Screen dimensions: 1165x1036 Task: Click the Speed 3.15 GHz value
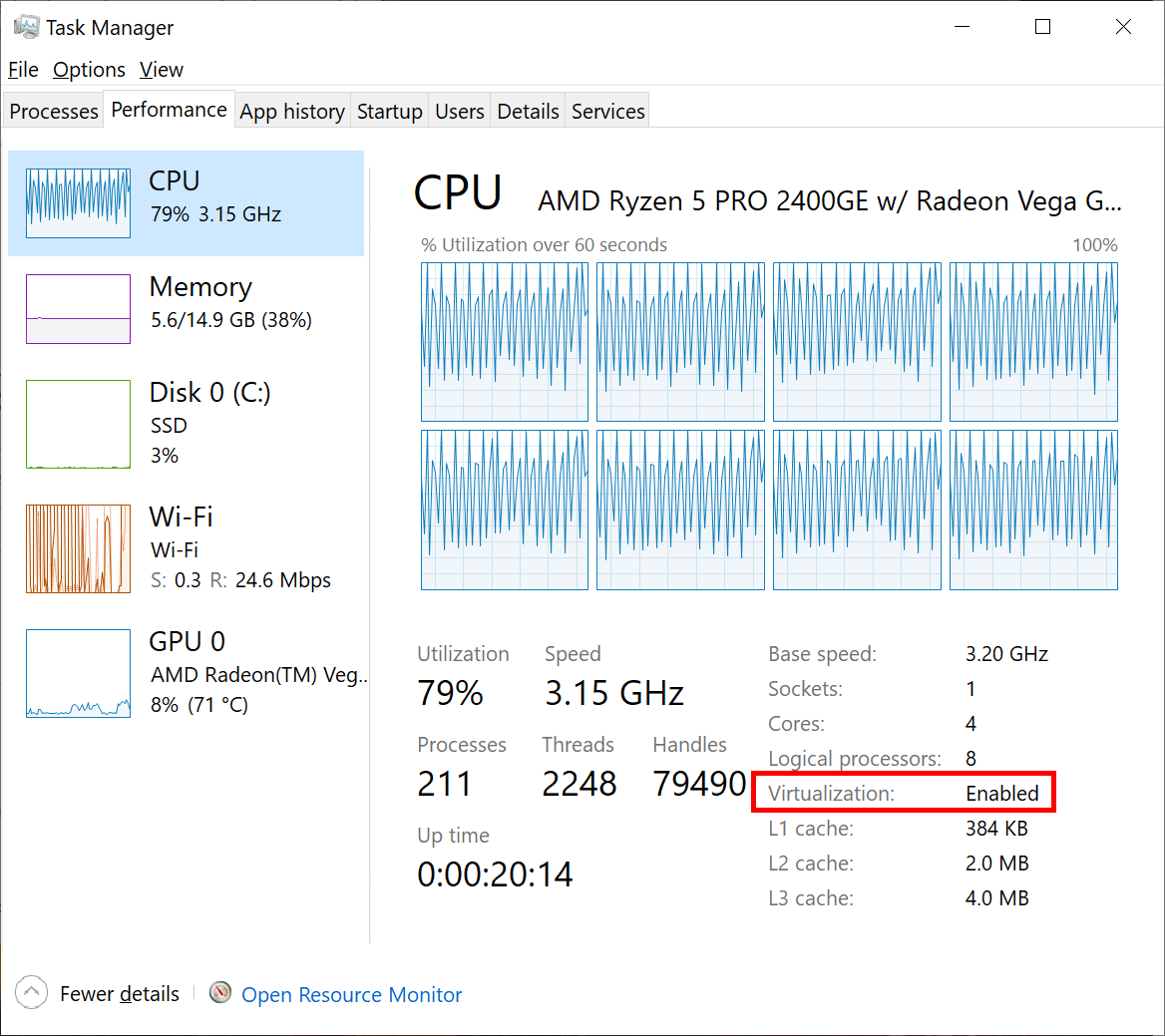tap(613, 693)
